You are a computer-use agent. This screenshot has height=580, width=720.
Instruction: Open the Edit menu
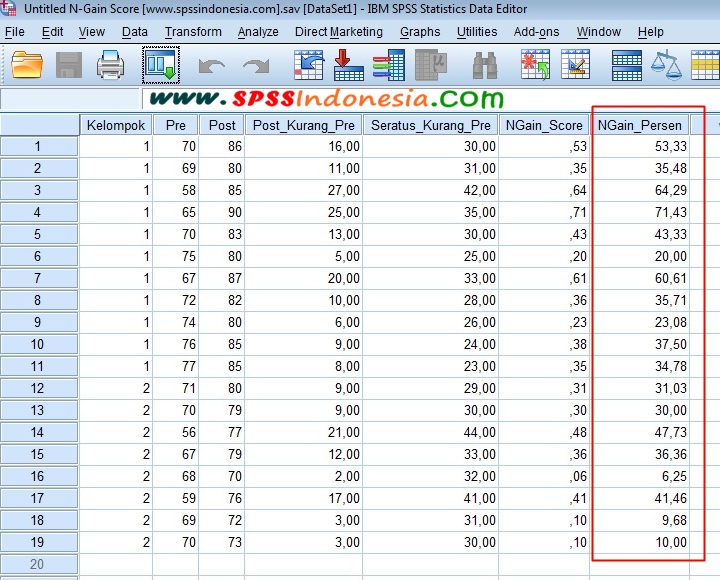[52, 32]
